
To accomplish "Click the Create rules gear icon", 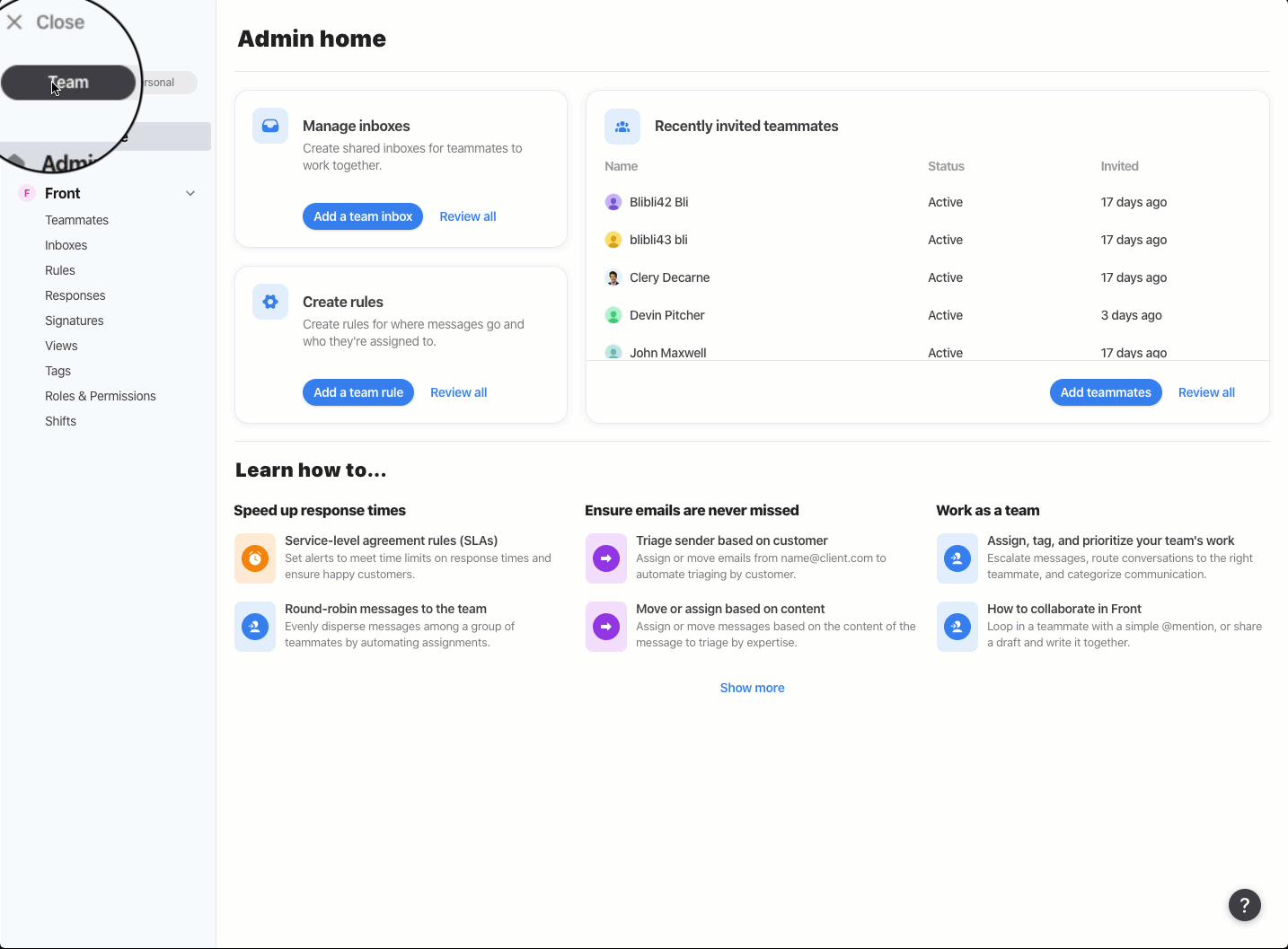I will [270, 303].
